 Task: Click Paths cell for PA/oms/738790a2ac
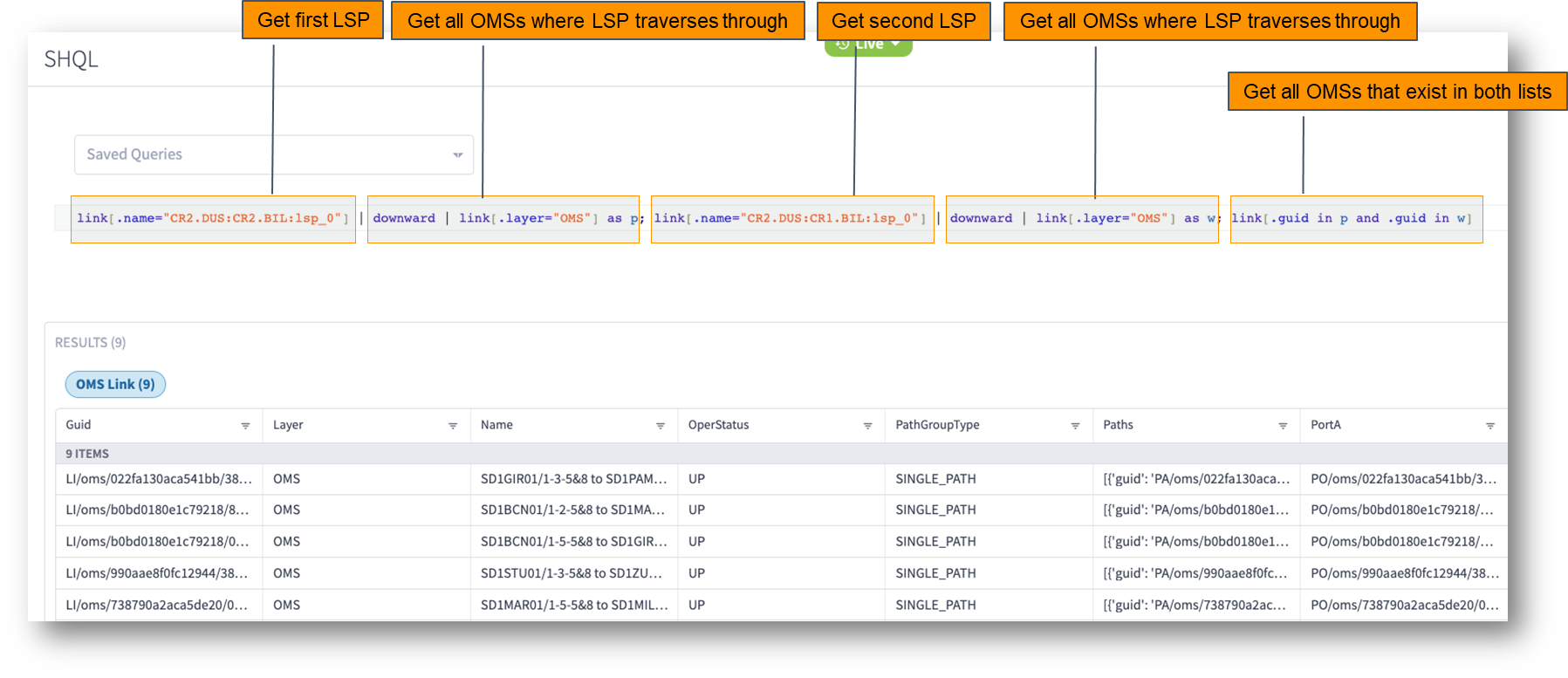coord(1196,605)
